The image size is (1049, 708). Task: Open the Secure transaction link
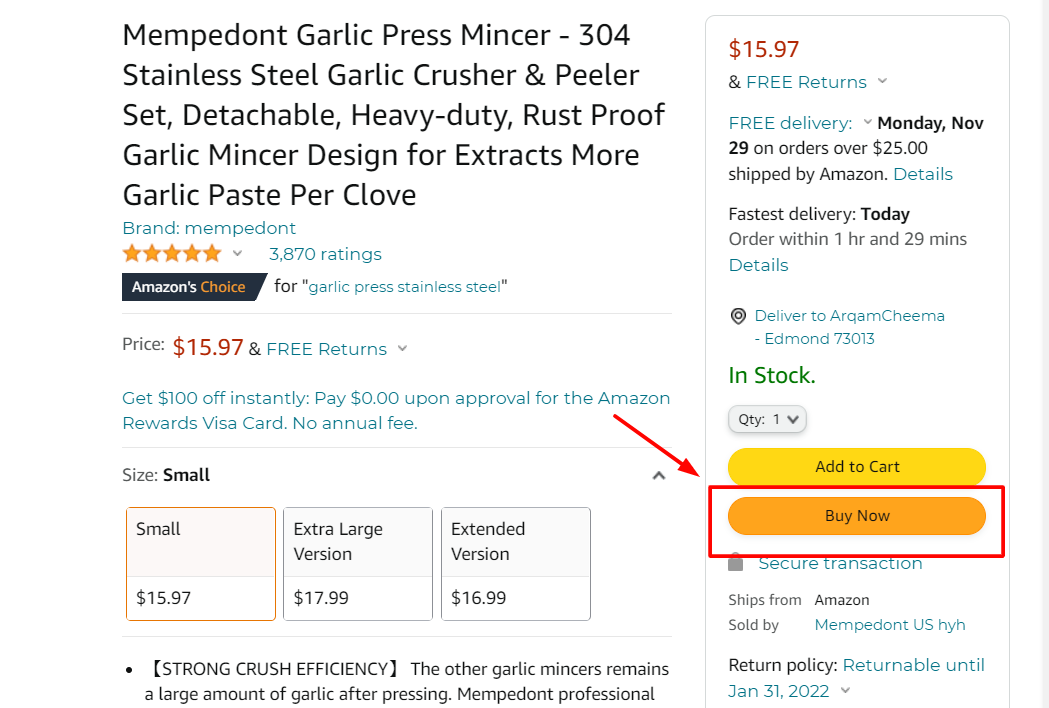point(840,563)
